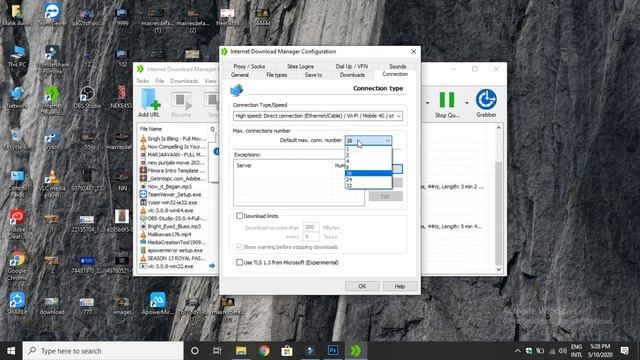Screen dimensions: 640x360
Task: Open Stop Queue dropdown arrow in IDM toolbar
Action: click(x=467, y=103)
